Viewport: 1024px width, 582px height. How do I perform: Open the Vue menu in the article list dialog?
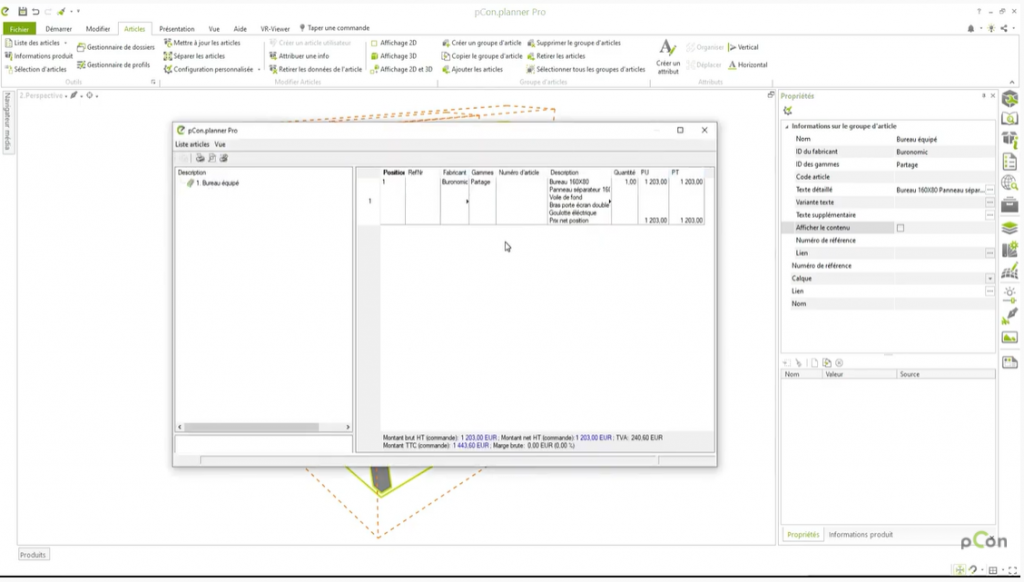(220, 144)
